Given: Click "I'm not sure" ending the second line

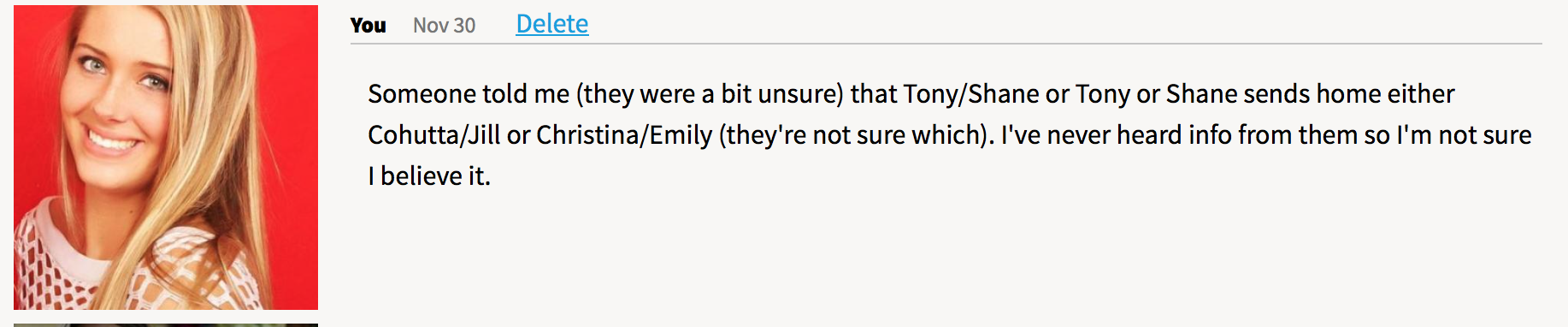Looking at the screenshot, I should click(x=1464, y=134).
